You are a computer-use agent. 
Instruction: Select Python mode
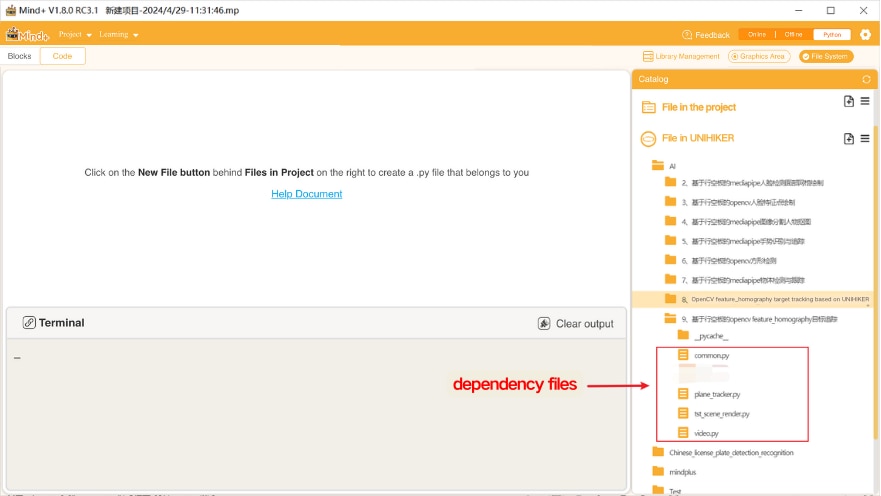click(832, 34)
